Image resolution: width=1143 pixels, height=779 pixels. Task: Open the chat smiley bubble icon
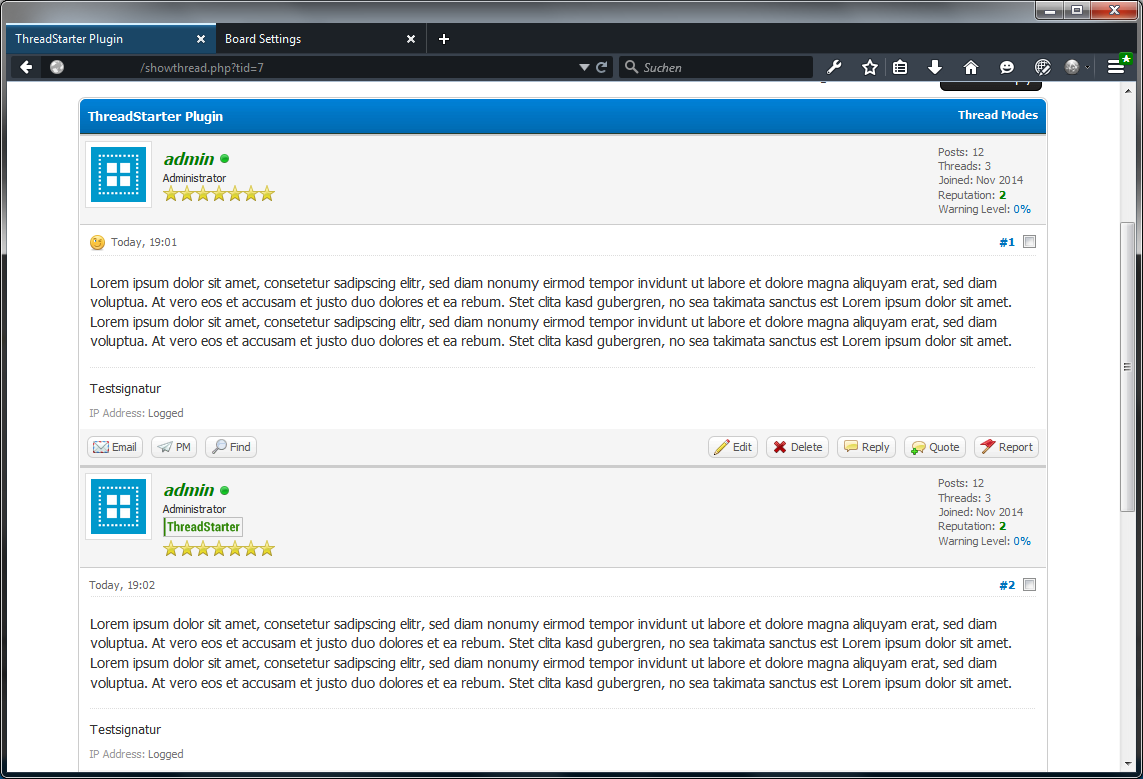[1007, 67]
